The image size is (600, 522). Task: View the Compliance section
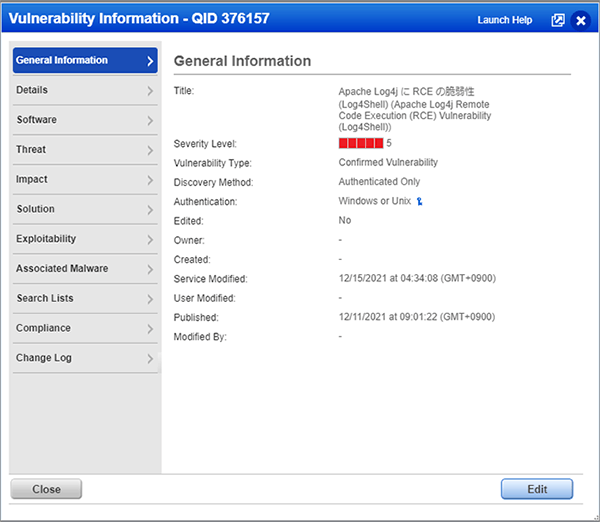(85, 328)
